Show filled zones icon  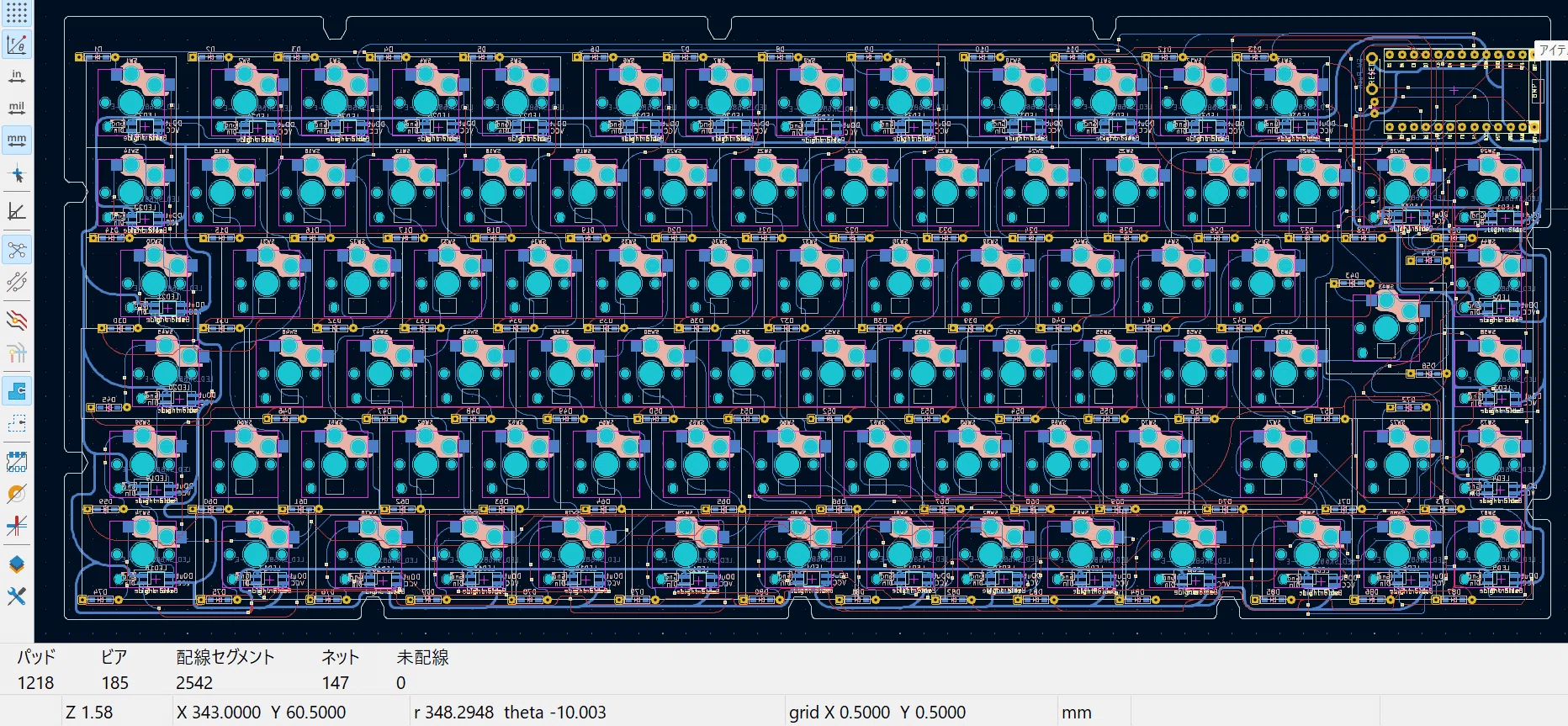tap(16, 391)
